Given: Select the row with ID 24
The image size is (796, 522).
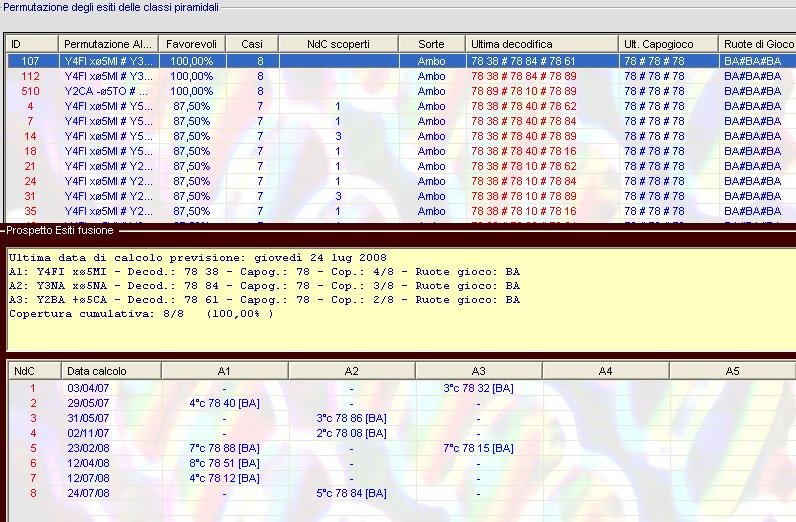Looking at the screenshot, I should pos(401,181).
